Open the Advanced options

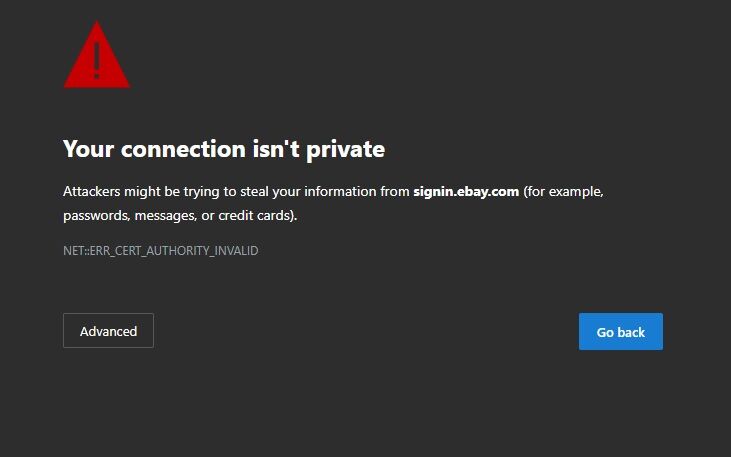click(108, 331)
